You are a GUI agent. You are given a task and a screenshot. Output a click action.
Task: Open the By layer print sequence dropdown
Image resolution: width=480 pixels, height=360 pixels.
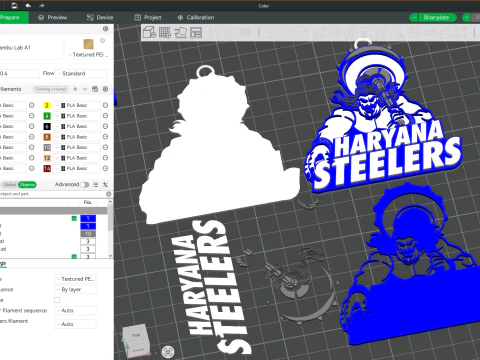[75, 290]
